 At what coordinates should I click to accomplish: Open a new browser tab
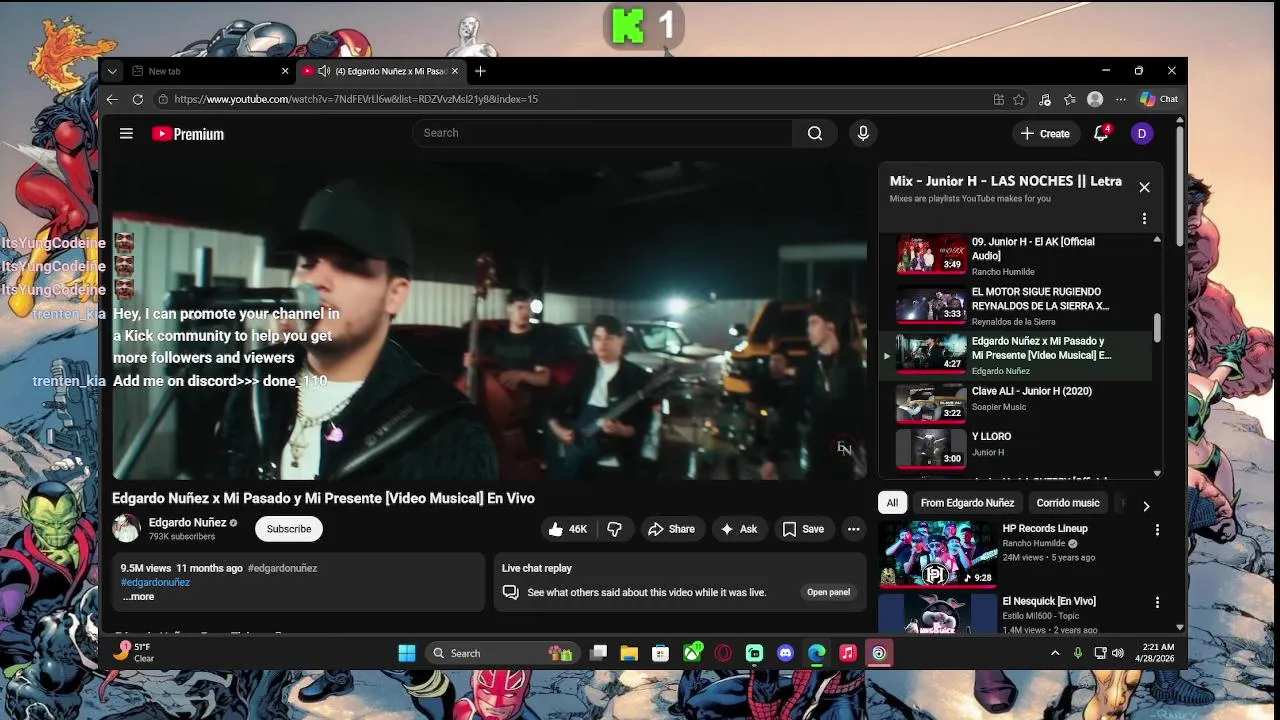[x=480, y=71]
